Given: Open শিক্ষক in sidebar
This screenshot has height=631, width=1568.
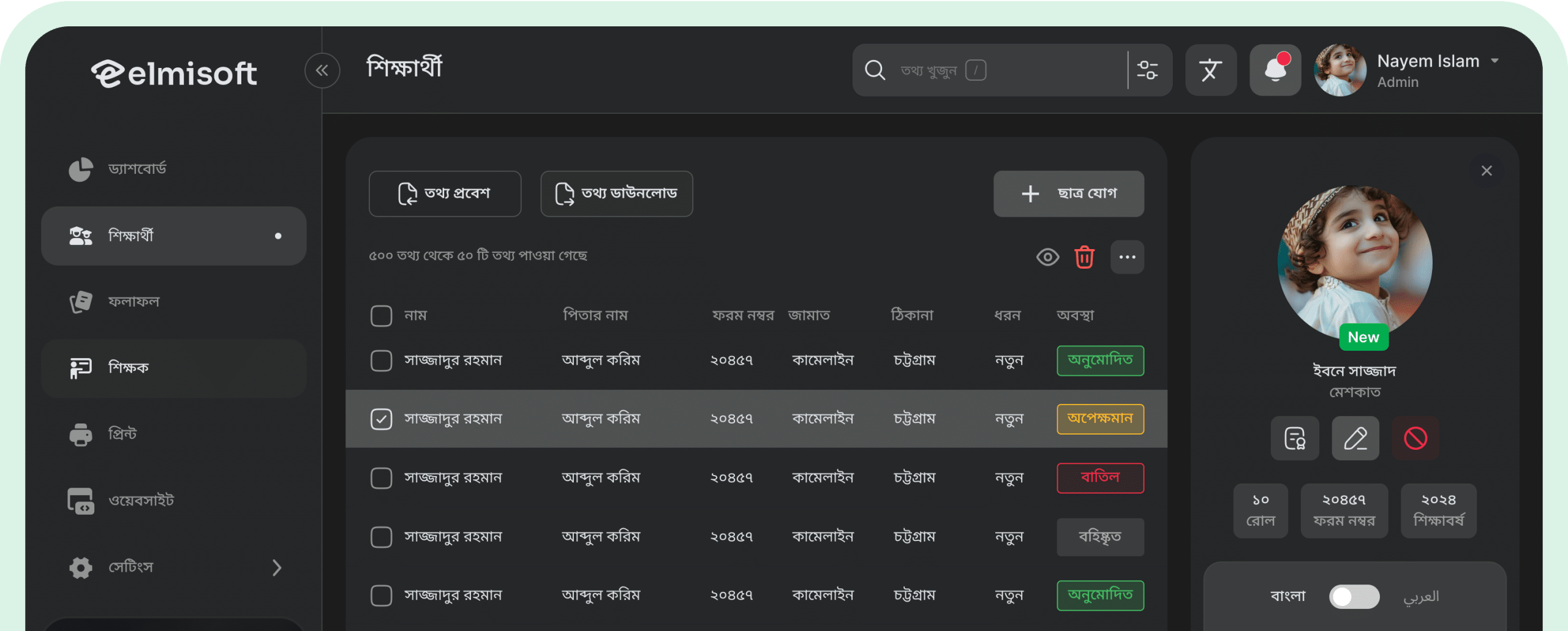Looking at the screenshot, I should point(174,368).
